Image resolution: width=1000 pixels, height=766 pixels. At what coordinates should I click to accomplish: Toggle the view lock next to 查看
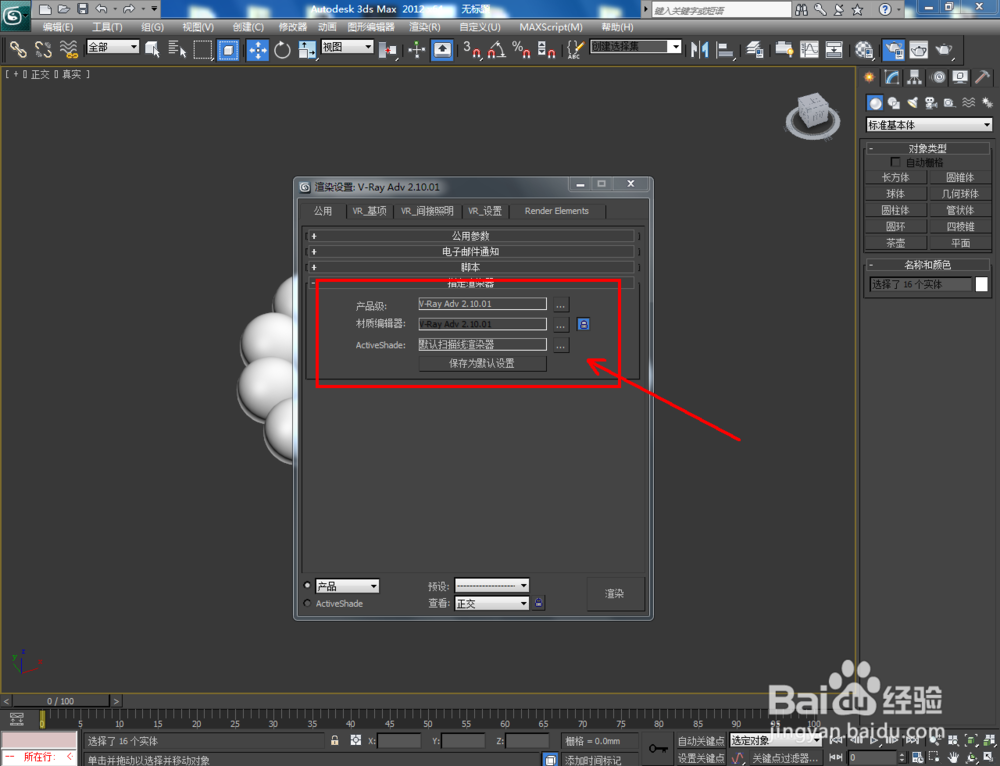click(x=539, y=603)
